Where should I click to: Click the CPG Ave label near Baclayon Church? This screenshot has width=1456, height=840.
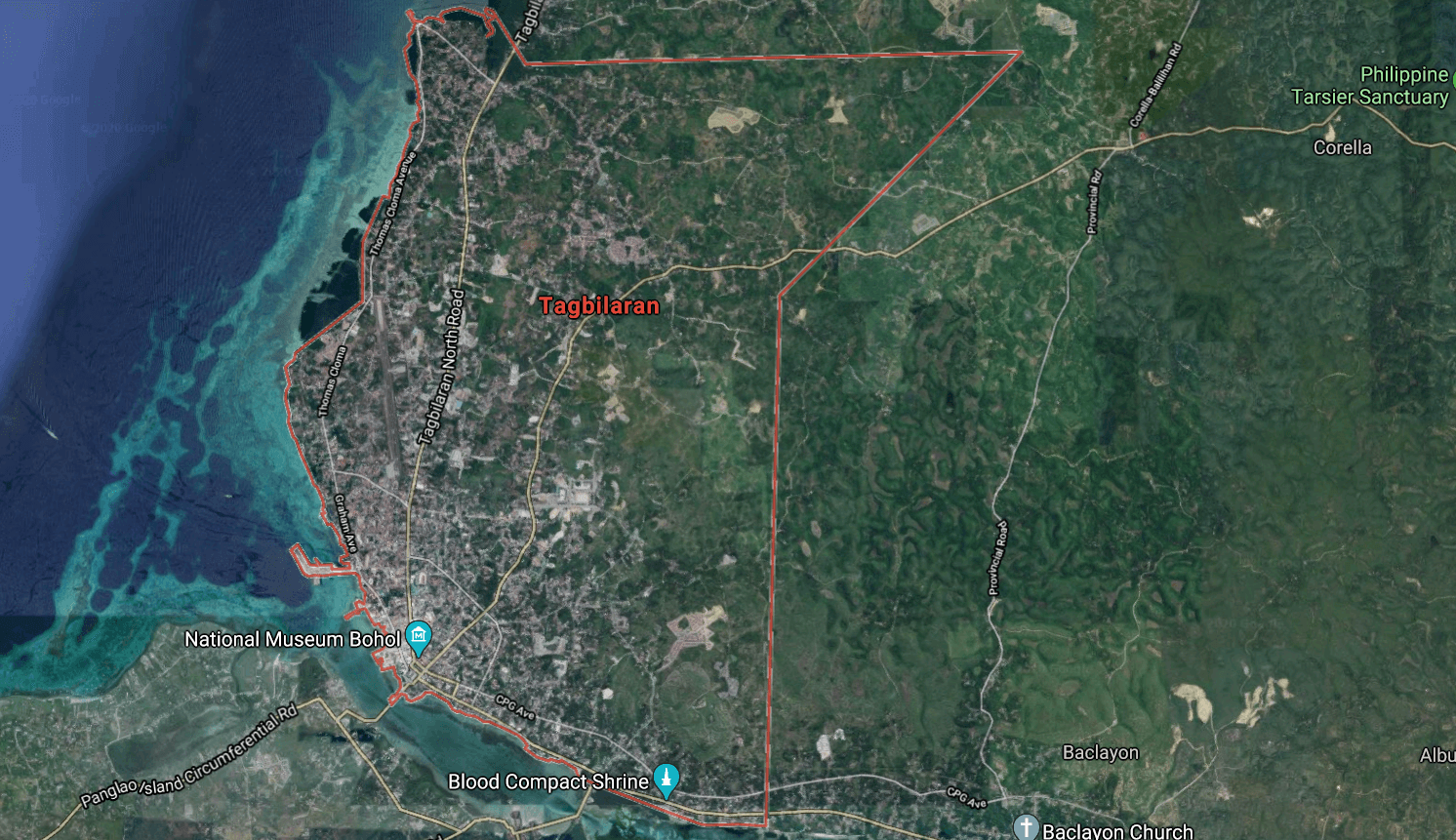point(967,797)
